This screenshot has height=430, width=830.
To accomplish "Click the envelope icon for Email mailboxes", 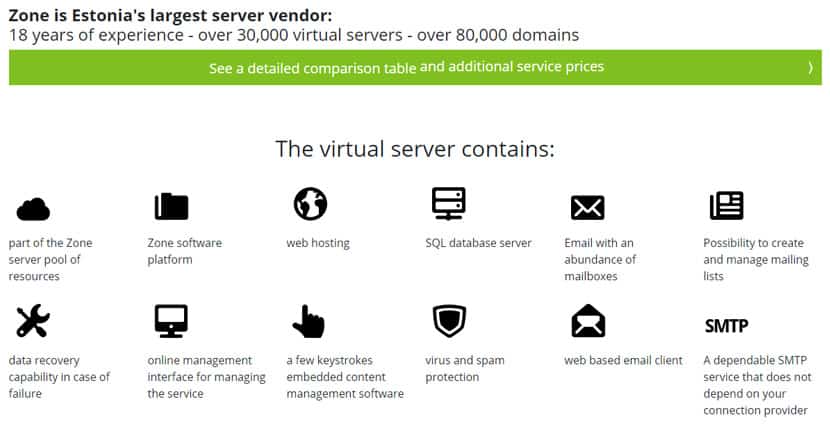I will [588, 208].
